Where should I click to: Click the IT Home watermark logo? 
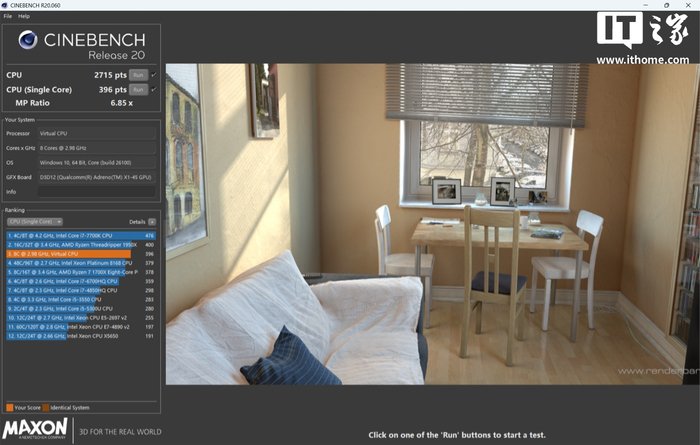(642, 38)
